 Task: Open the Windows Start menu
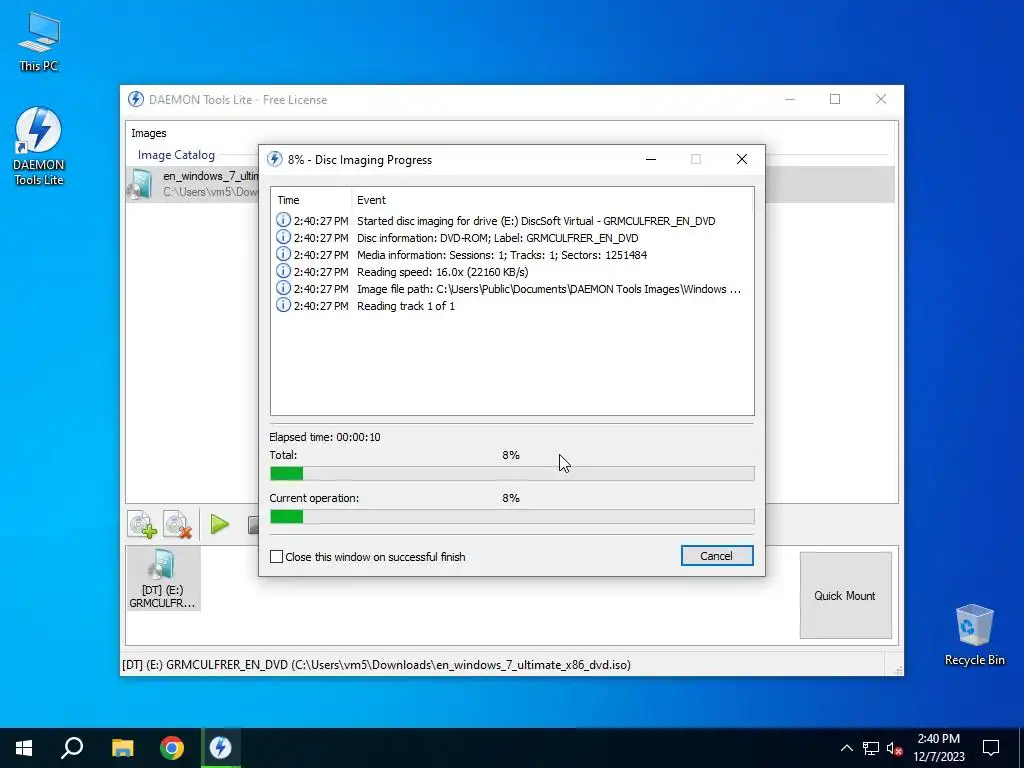point(24,748)
